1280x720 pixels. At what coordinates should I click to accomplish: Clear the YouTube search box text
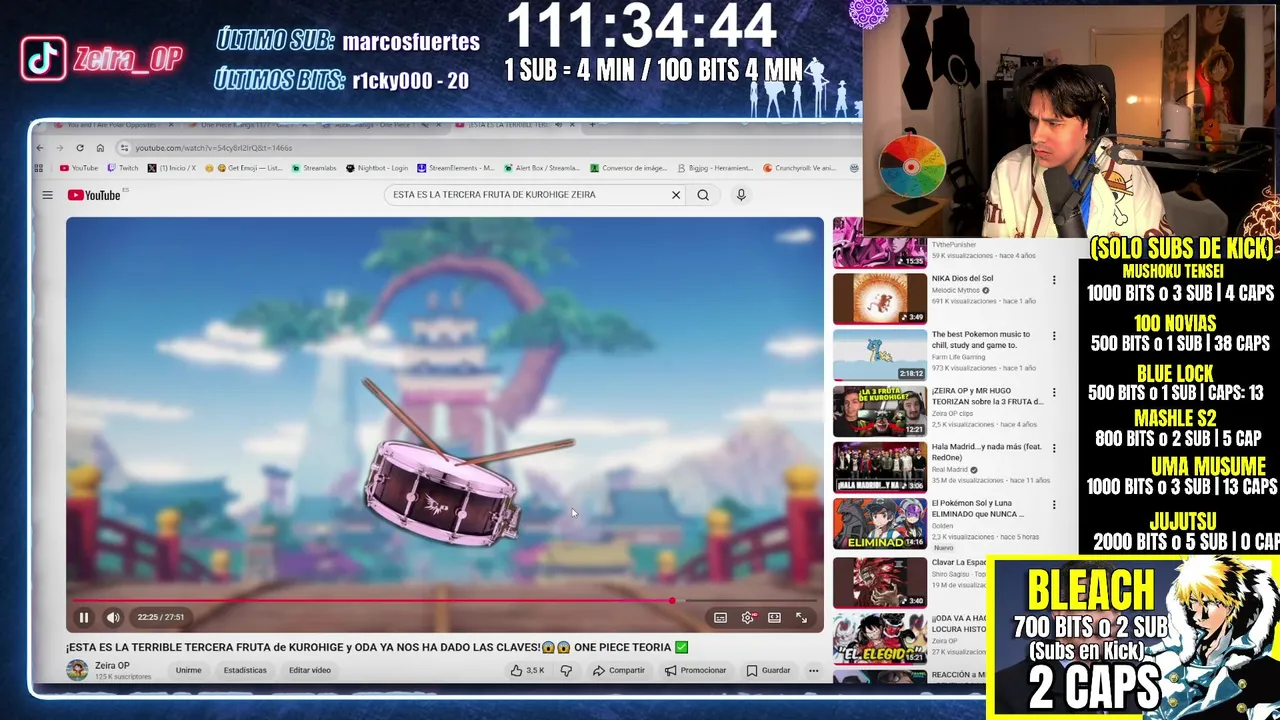click(x=676, y=195)
